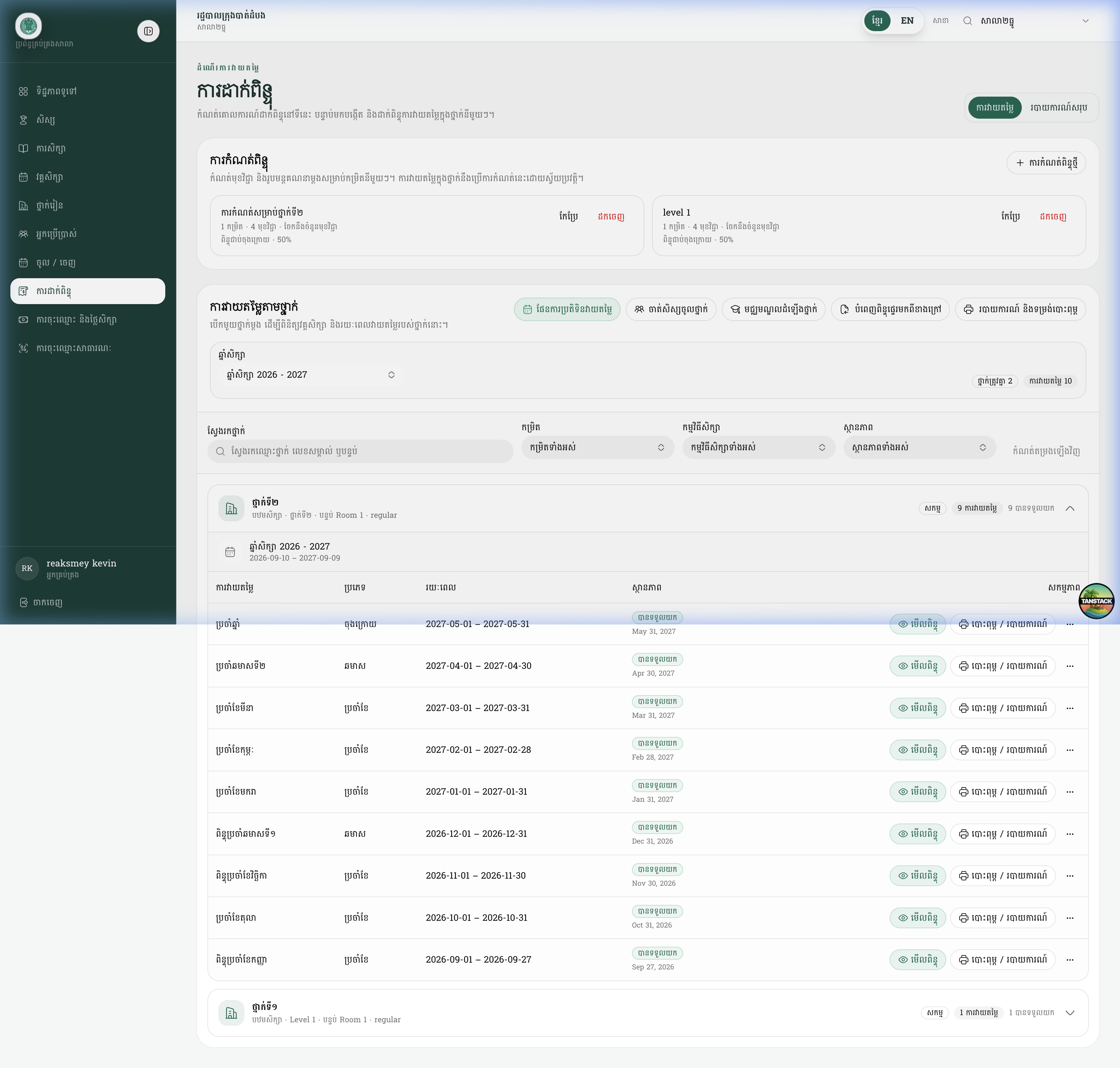Click របាយការណ៍ និងទម្រង់បោះពុម្ព button
Screen dimensions: 1120x1068
[1021, 309]
